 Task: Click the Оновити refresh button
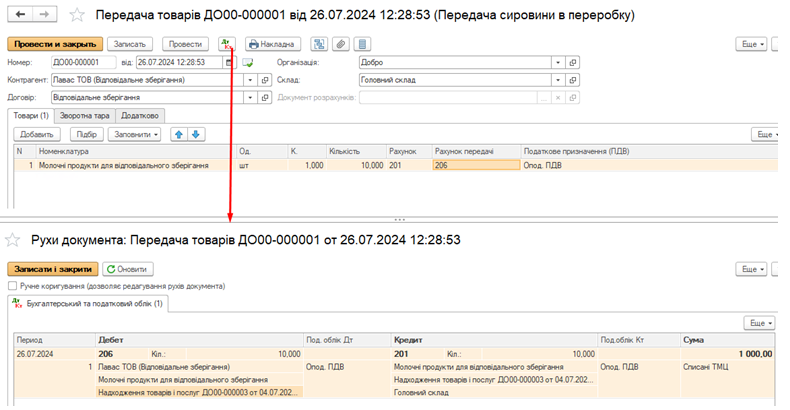pos(128,269)
